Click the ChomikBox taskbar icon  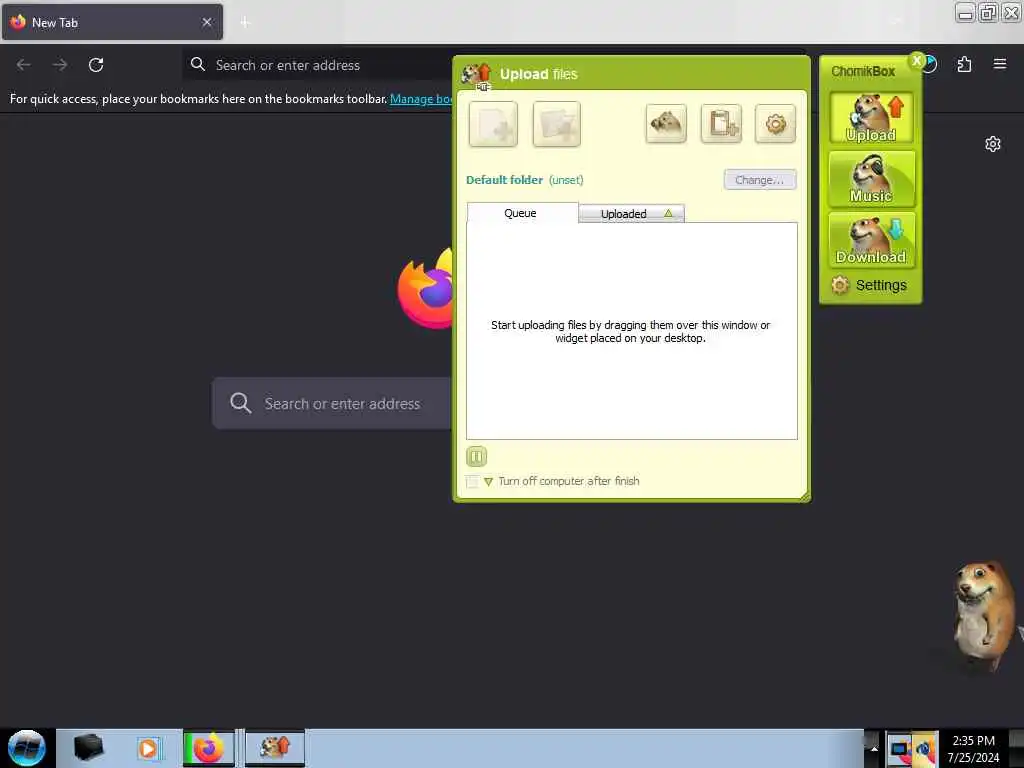click(275, 747)
